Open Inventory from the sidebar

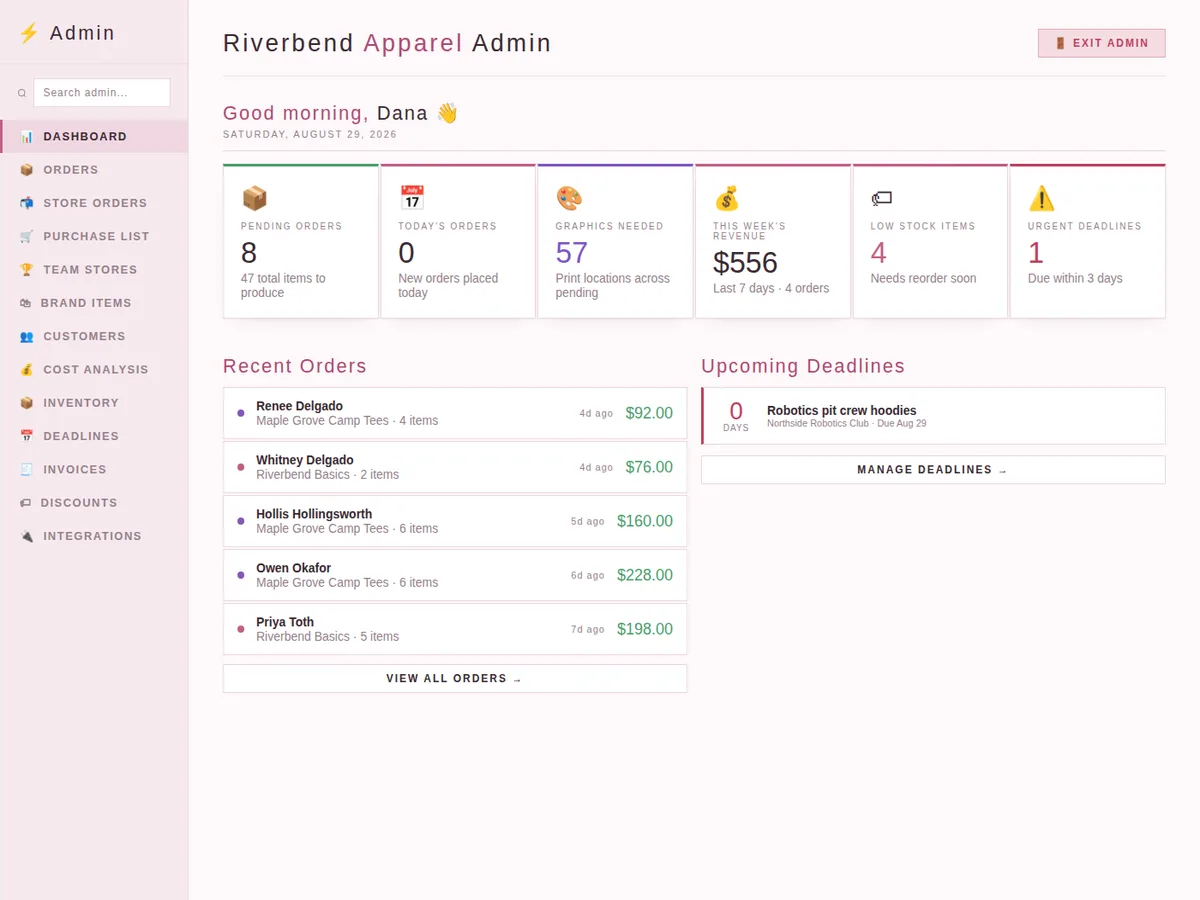click(x=94, y=403)
